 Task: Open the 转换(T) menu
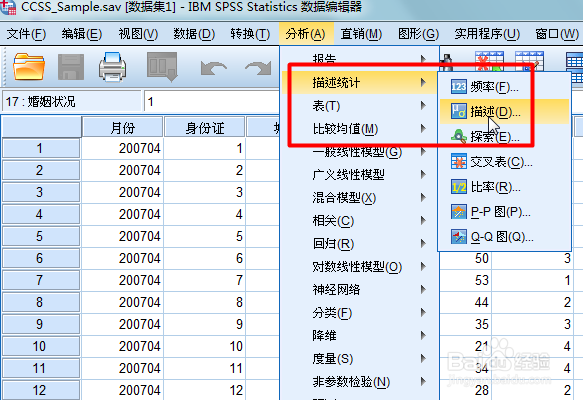pyautogui.click(x=250, y=34)
